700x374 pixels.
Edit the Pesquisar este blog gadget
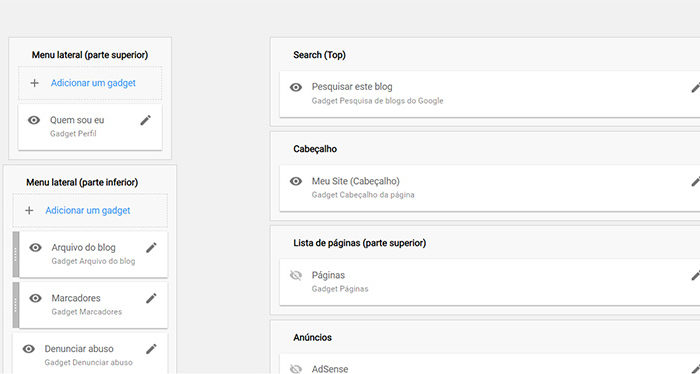pos(696,87)
